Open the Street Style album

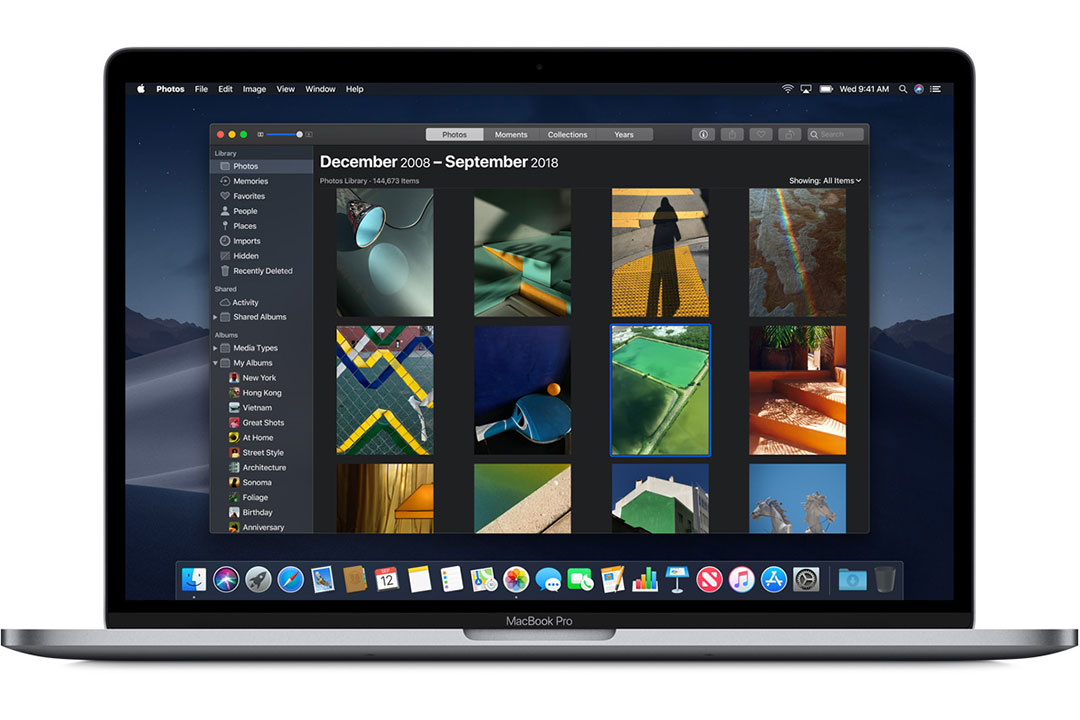point(262,453)
